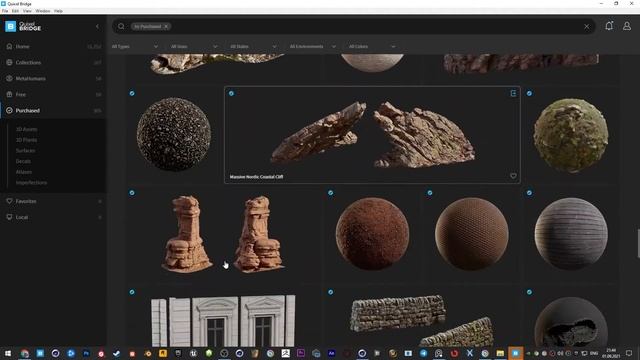This screenshot has height=360, width=640.
Task: Select the grey wood planks sphere surface
Action: point(571,234)
